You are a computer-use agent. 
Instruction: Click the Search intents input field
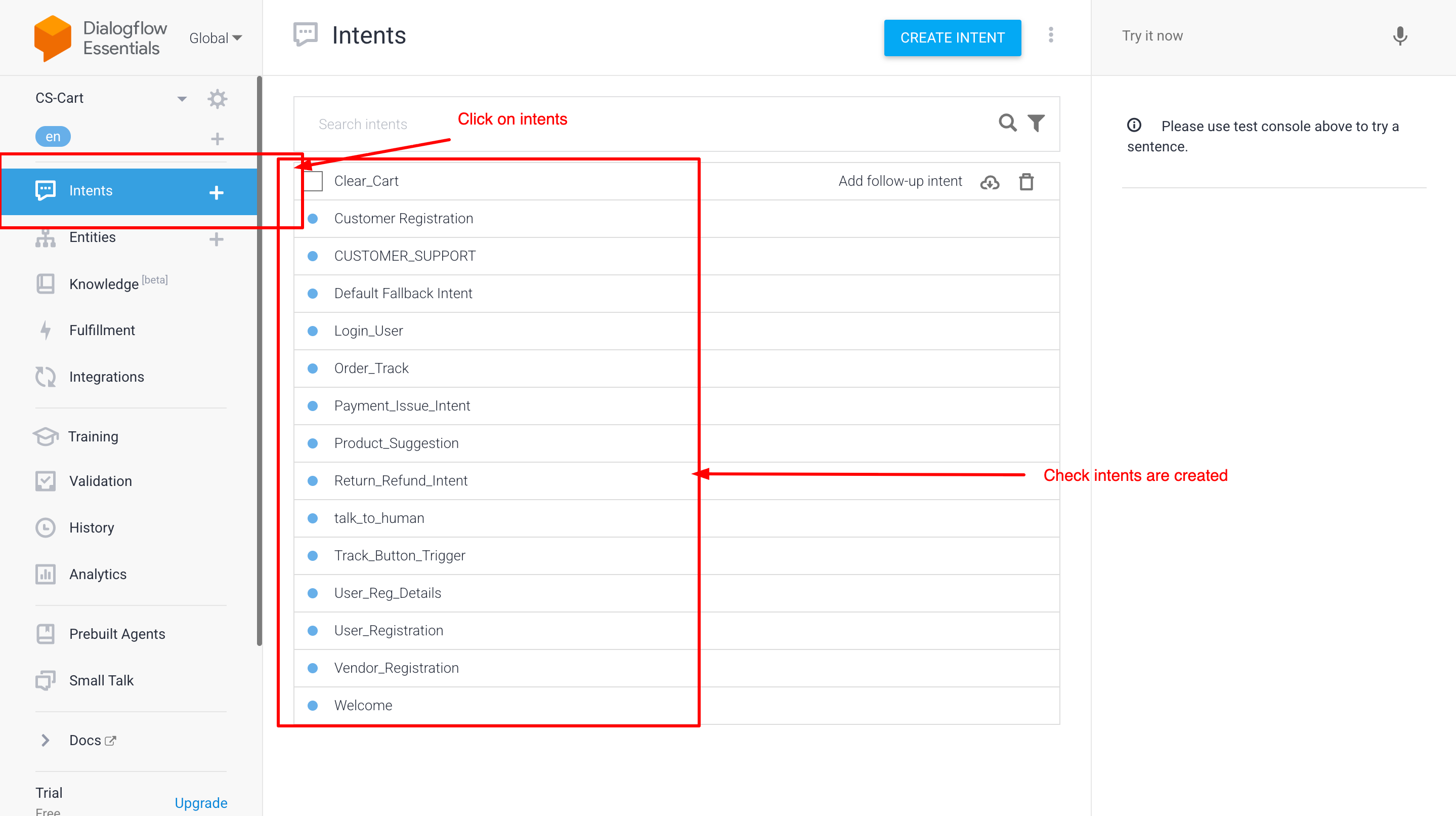(622, 124)
